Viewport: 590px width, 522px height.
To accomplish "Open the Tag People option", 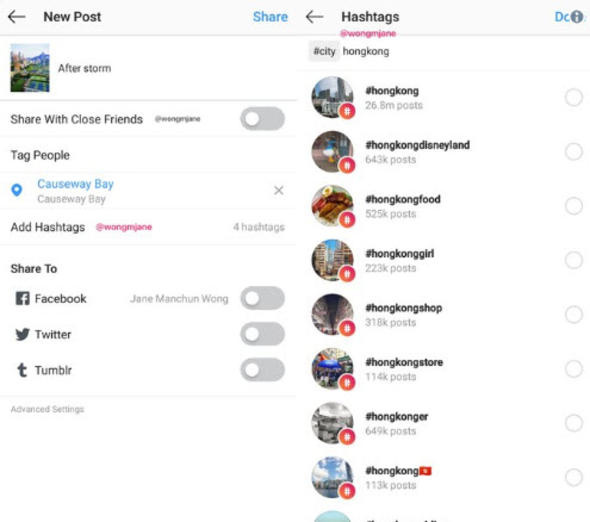I will tap(148, 155).
